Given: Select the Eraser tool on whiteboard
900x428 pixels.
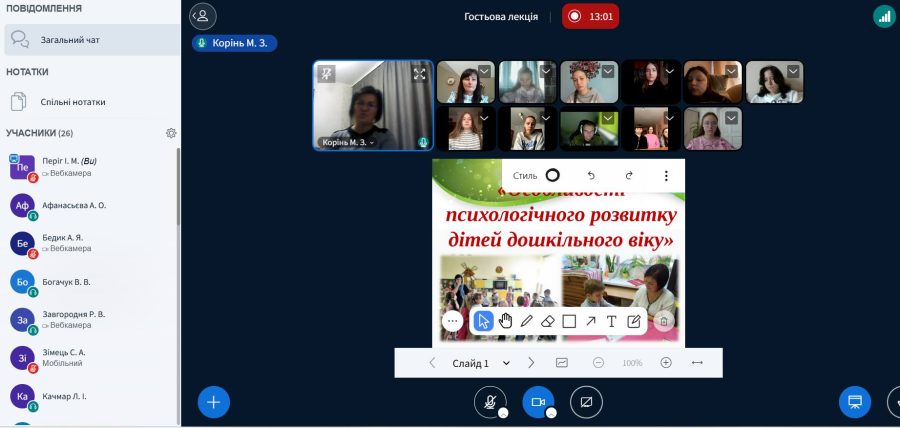Looking at the screenshot, I should (x=547, y=321).
